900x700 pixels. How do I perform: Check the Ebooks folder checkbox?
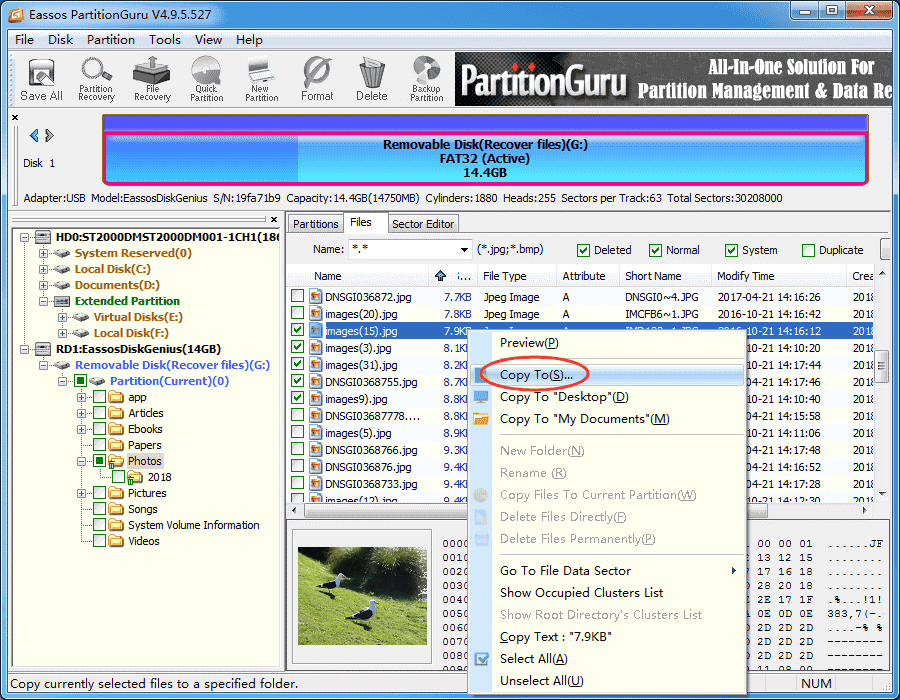click(x=100, y=429)
